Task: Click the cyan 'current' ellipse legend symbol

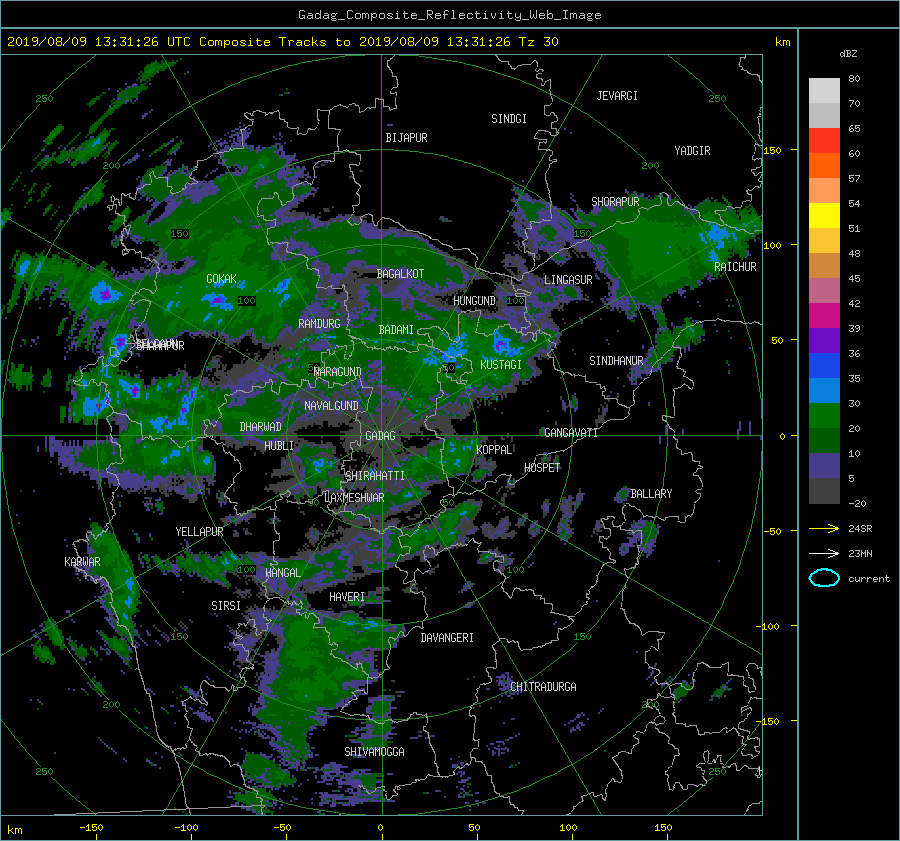Action: [824, 578]
